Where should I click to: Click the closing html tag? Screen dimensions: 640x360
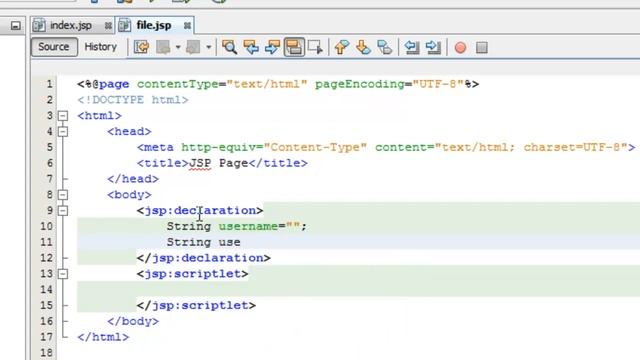tap(103, 337)
